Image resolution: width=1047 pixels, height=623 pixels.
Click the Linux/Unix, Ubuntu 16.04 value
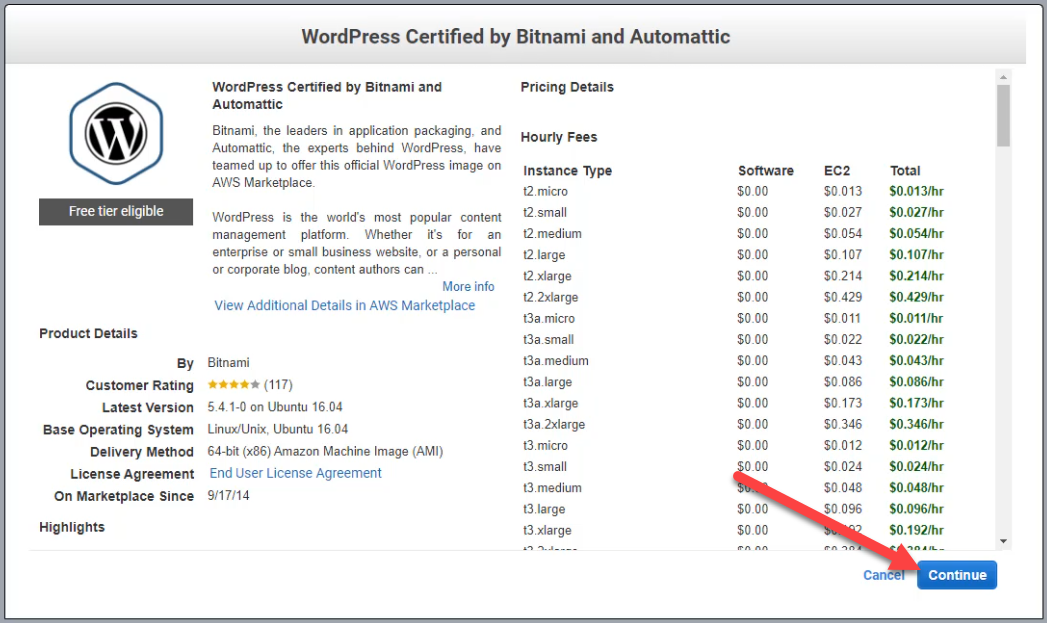[x=278, y=429]
